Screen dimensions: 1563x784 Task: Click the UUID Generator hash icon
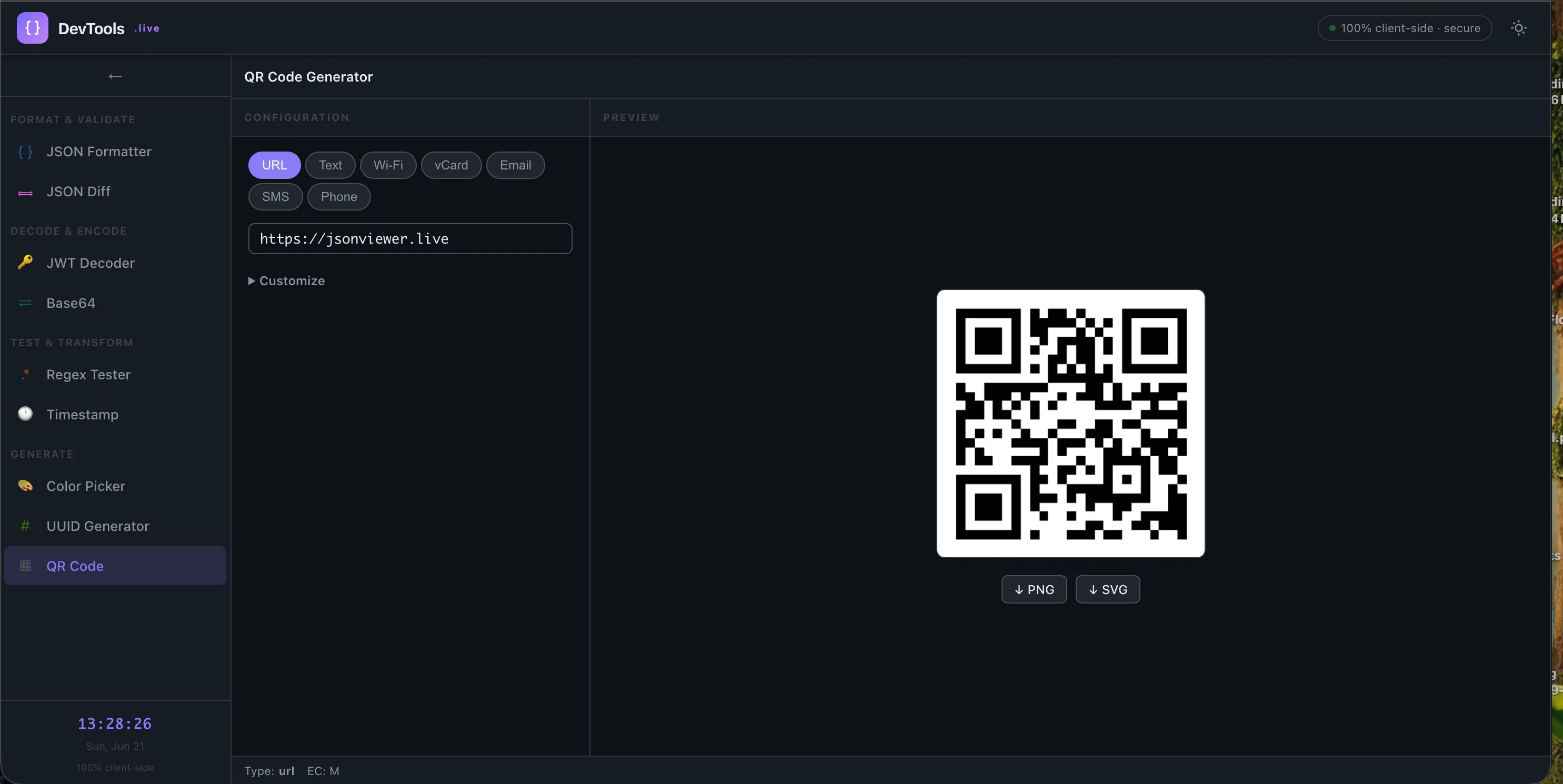(x=25, y=526)
